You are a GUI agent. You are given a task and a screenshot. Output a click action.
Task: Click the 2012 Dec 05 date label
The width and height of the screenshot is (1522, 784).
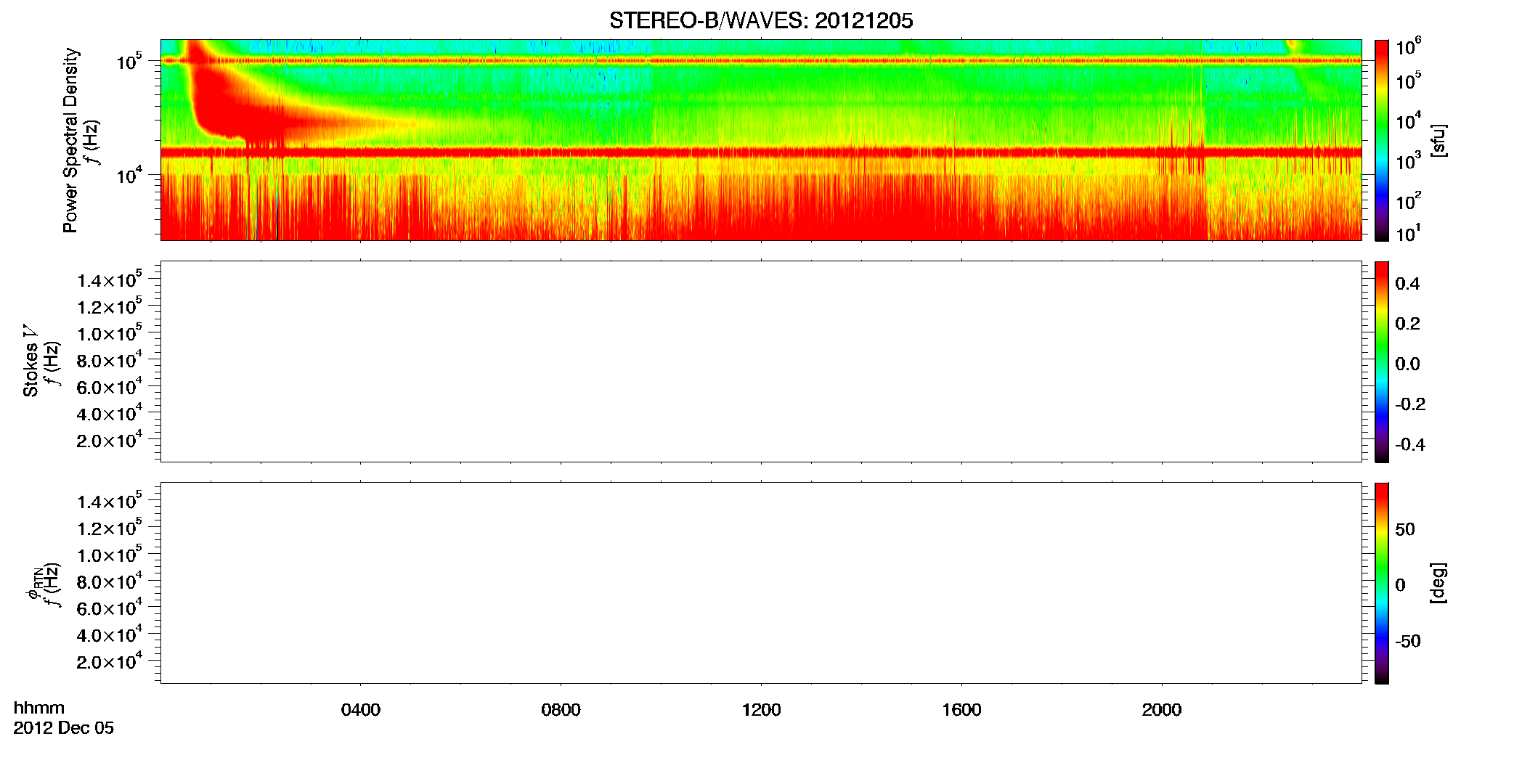[64, 728]
